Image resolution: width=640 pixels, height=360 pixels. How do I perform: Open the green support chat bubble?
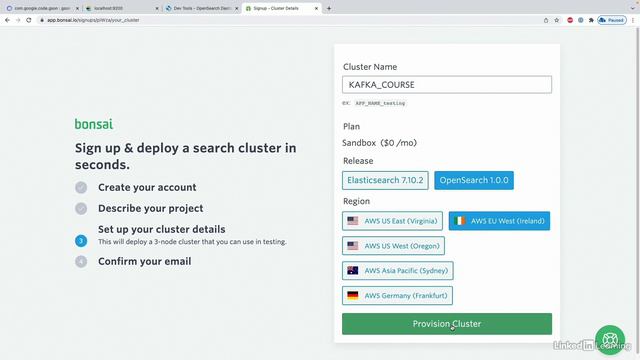[610, 340]
